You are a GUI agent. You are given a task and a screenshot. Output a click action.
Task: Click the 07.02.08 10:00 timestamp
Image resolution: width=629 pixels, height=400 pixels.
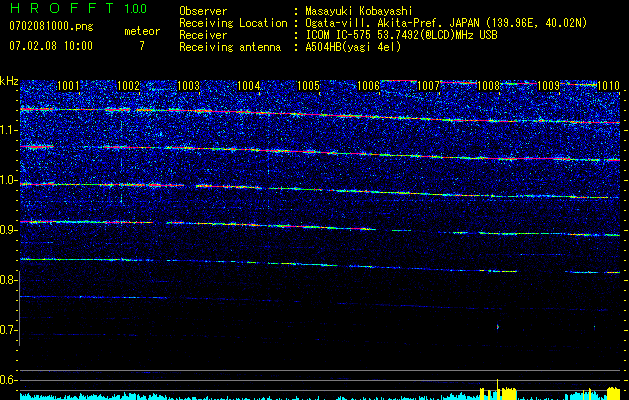tap(50, 46)
